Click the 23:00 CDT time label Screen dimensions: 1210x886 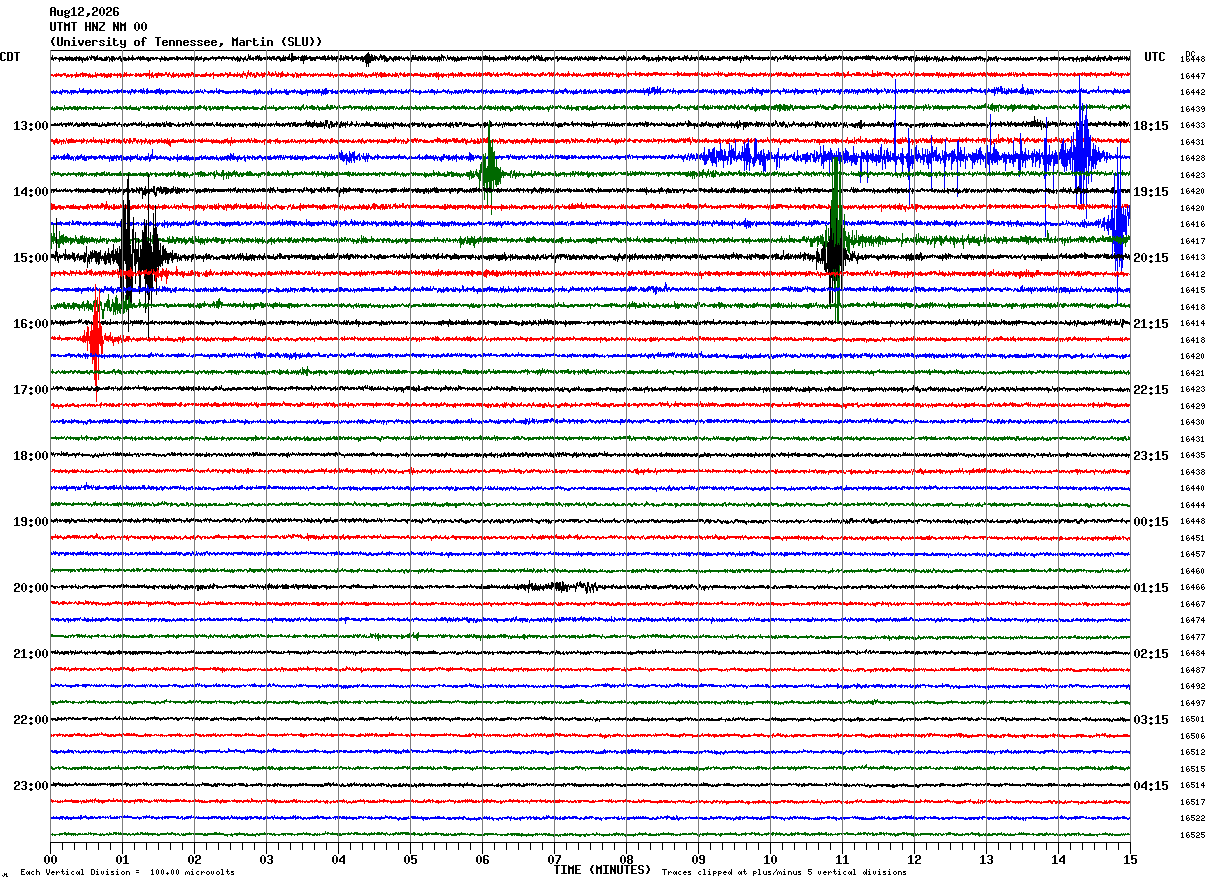coord(30,785)
